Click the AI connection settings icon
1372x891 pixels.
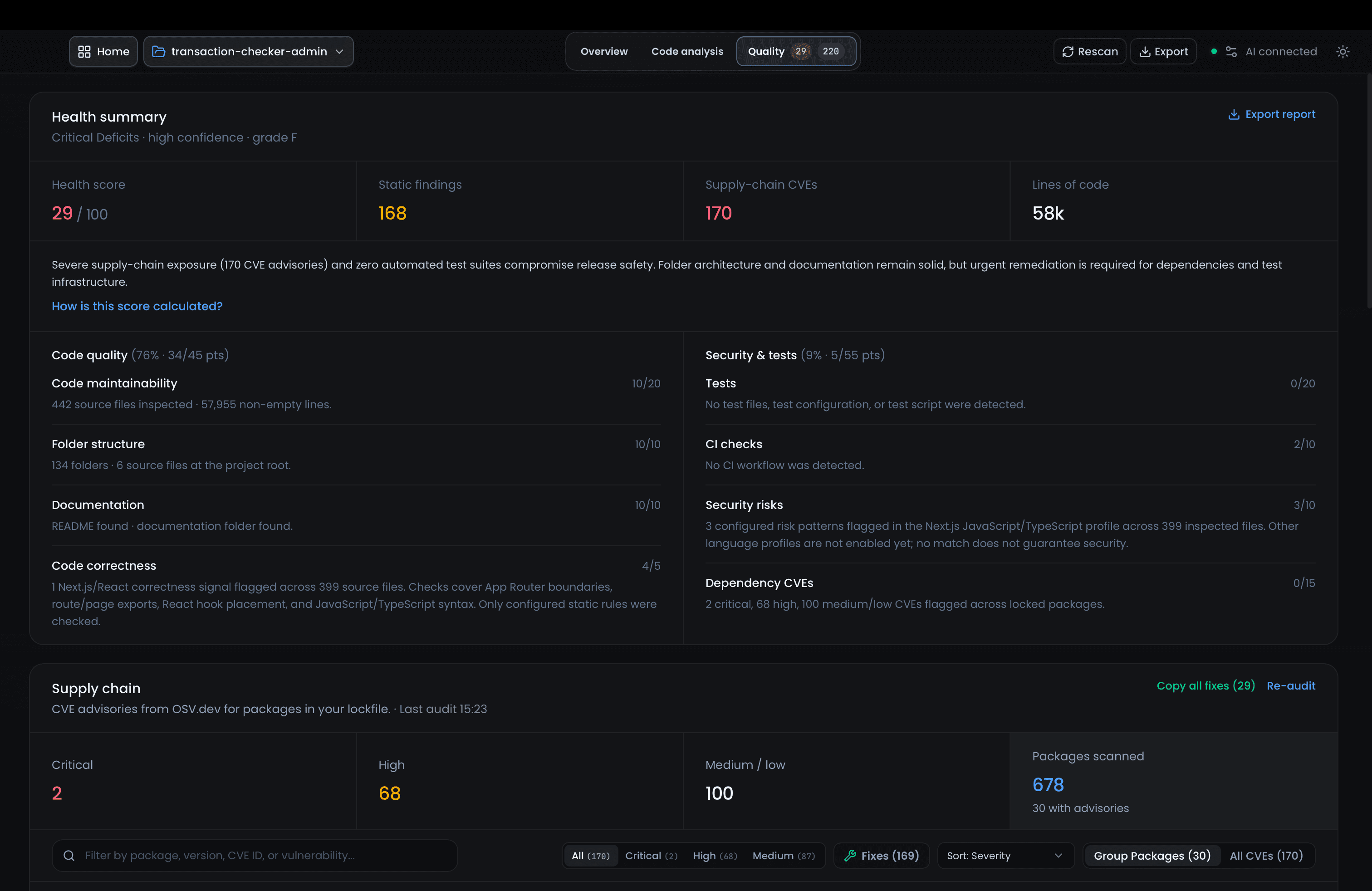[x=1231, y=51]
